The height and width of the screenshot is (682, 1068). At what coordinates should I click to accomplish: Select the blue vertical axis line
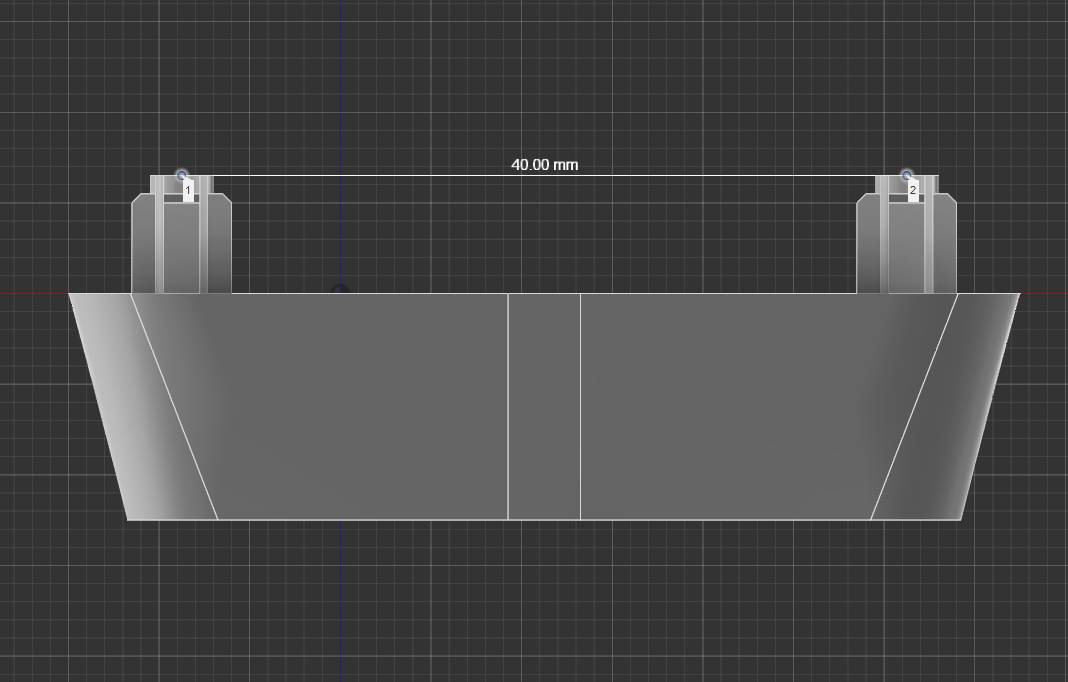[x=340, y=80]
